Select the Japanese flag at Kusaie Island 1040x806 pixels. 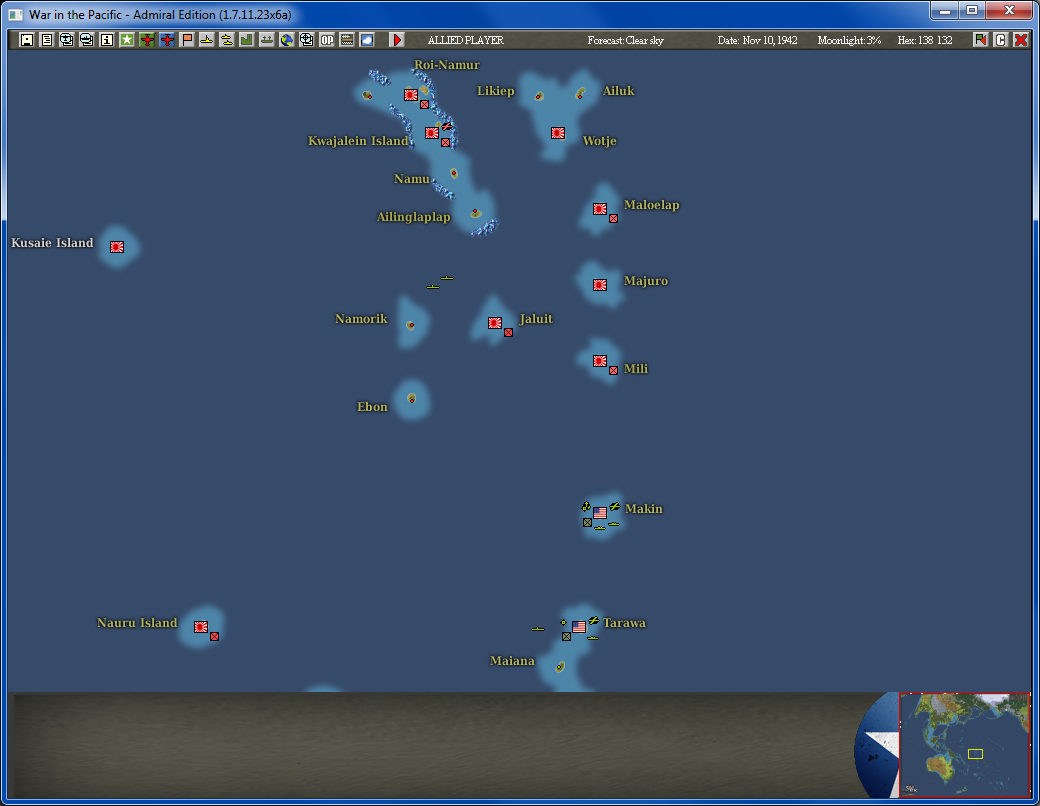coord(117,247)
